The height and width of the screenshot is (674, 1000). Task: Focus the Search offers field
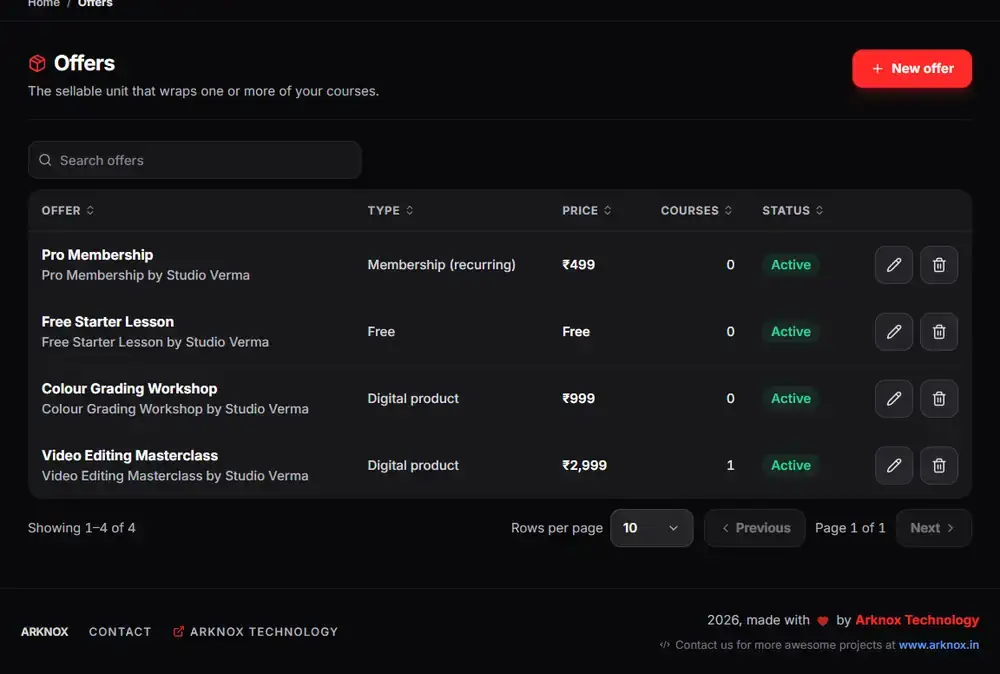tap(195, 160)
